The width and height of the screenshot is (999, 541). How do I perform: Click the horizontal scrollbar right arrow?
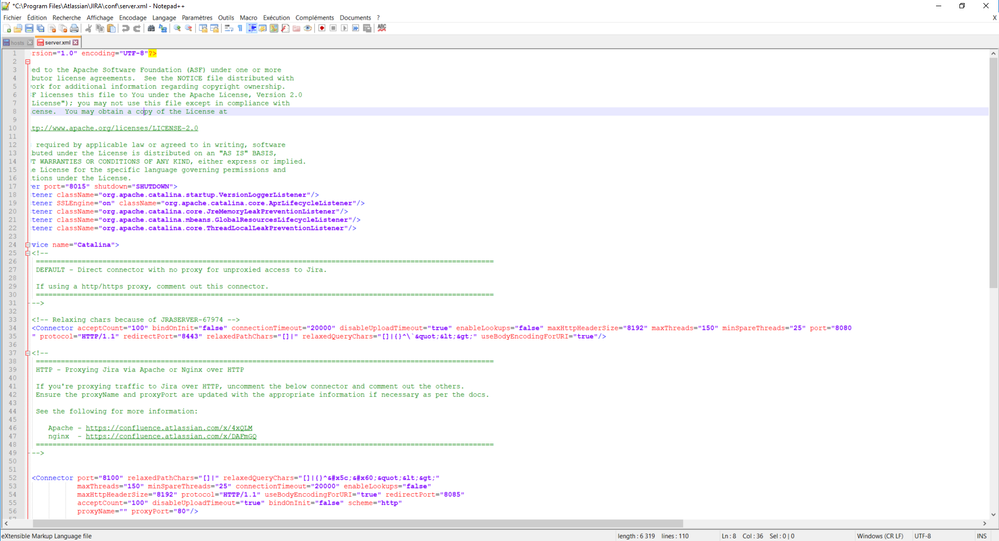point(984,523)
